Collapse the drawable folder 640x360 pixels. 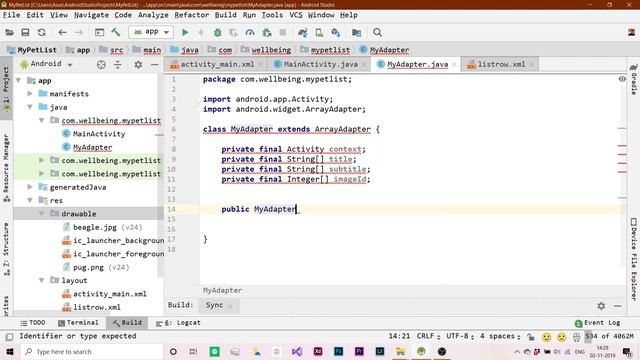coord(42,213)
